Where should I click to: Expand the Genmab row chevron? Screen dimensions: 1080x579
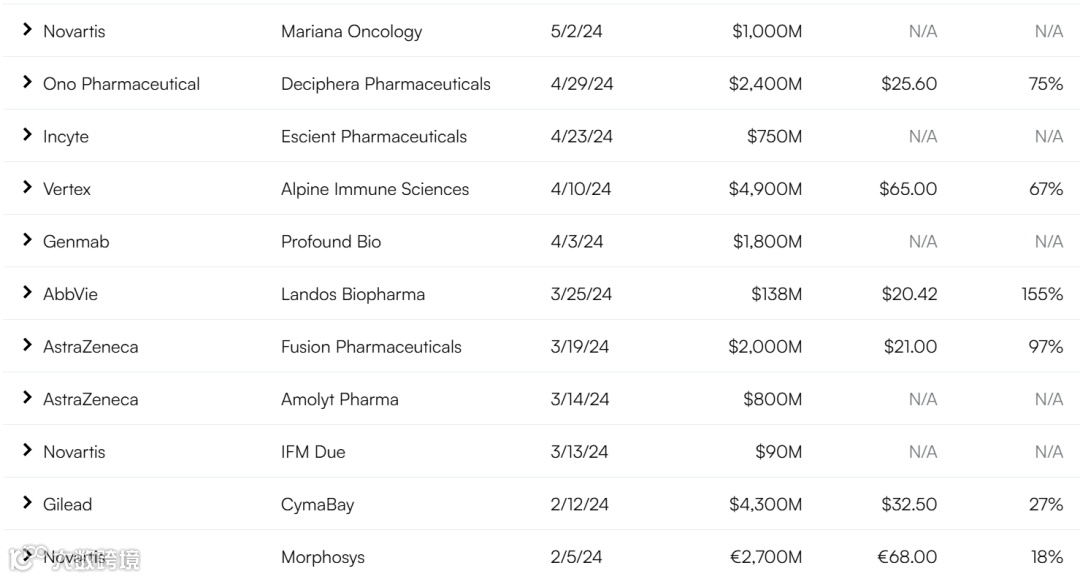click(x=27, y=241)
